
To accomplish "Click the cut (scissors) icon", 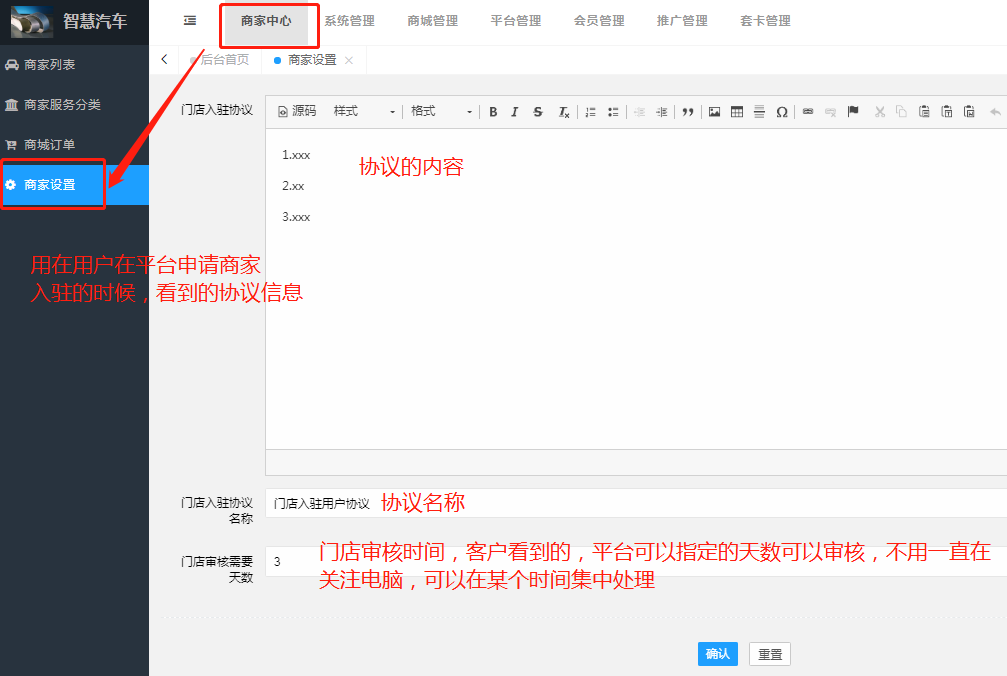I will [x=880, y=112].
